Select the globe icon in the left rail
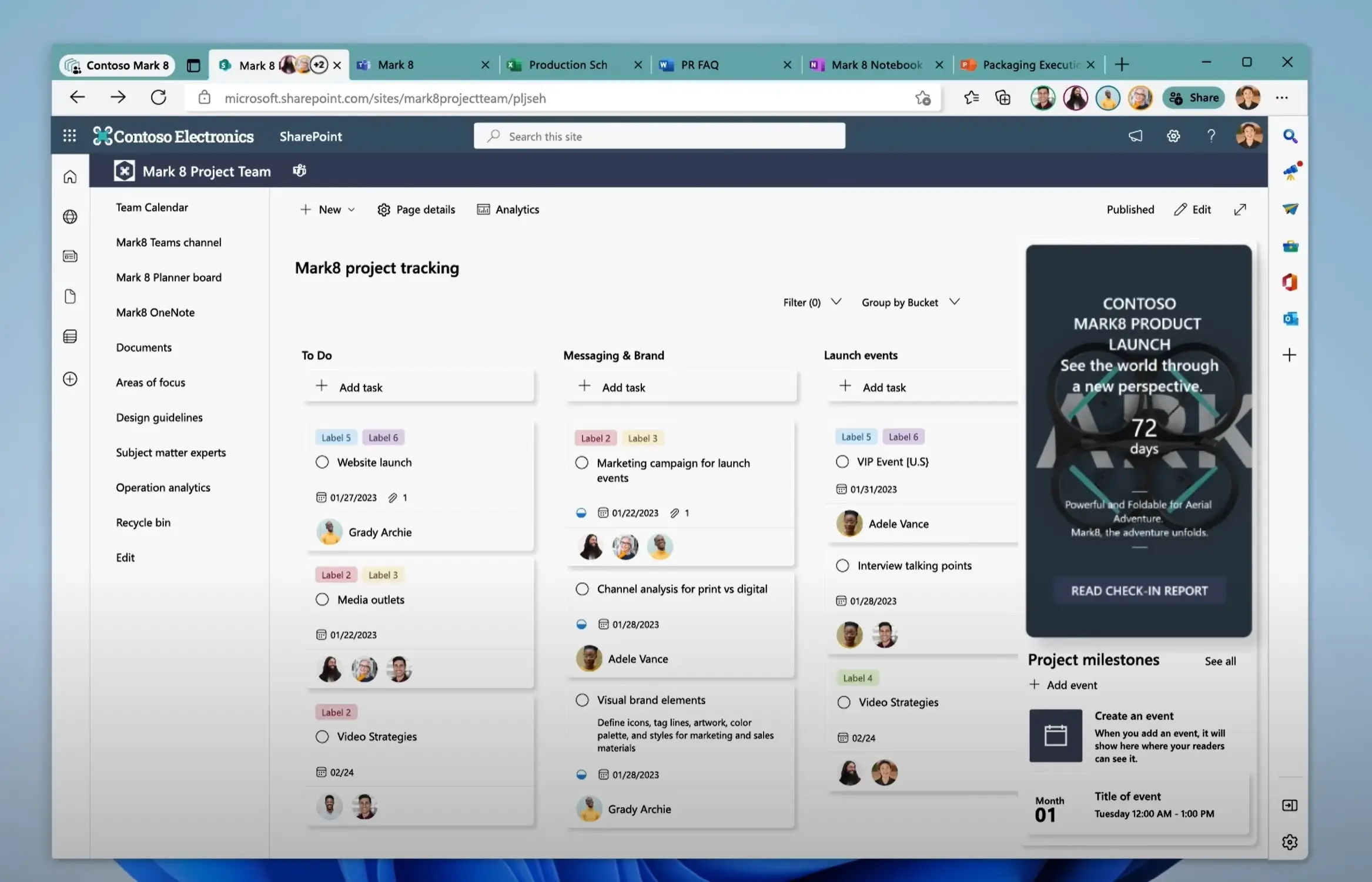 tap(69, 216)
